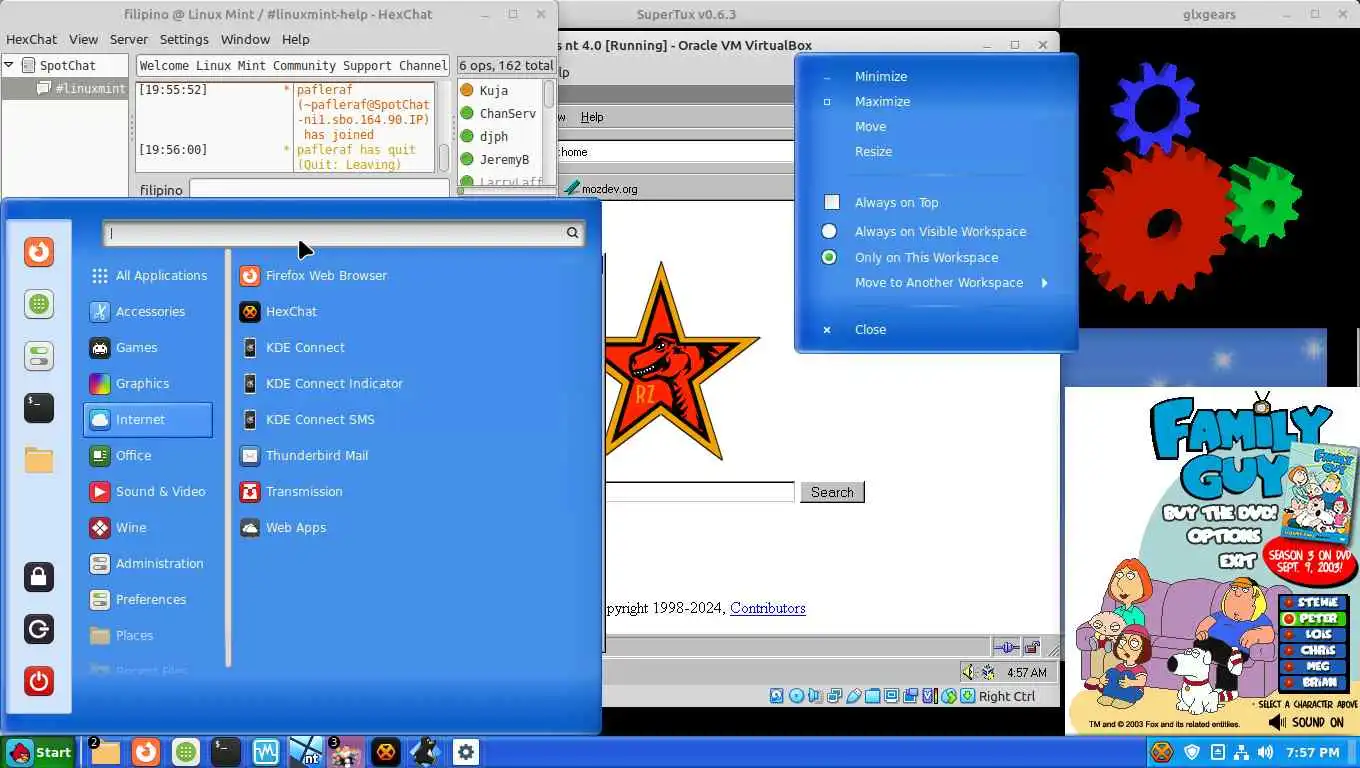Select STEWIE in Family Guy character list
This screenshot has height=768, width=1360.
coord(1312,603)
